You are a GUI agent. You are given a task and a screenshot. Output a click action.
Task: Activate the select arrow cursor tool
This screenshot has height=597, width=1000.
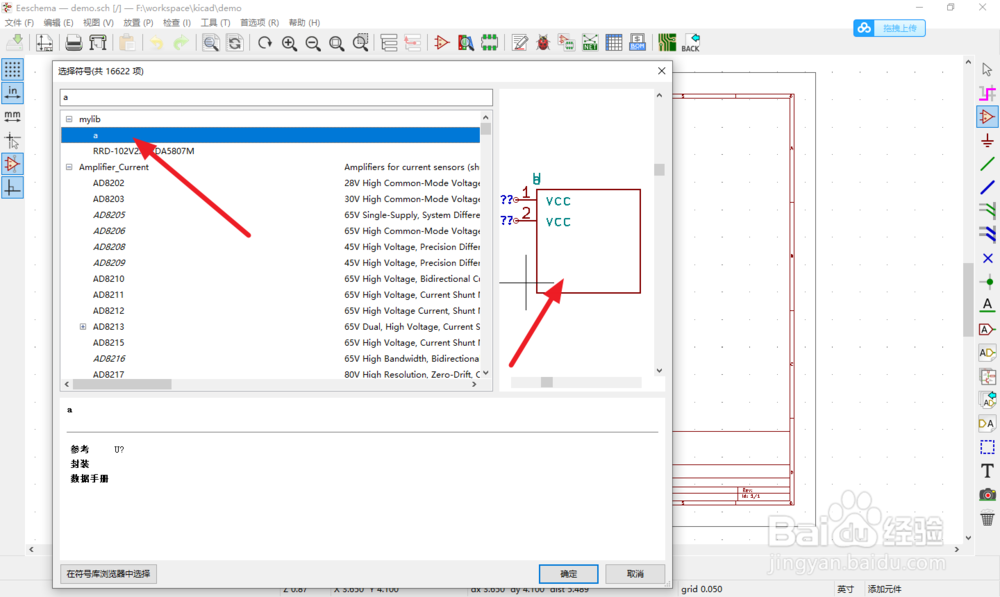pos(987,70)
